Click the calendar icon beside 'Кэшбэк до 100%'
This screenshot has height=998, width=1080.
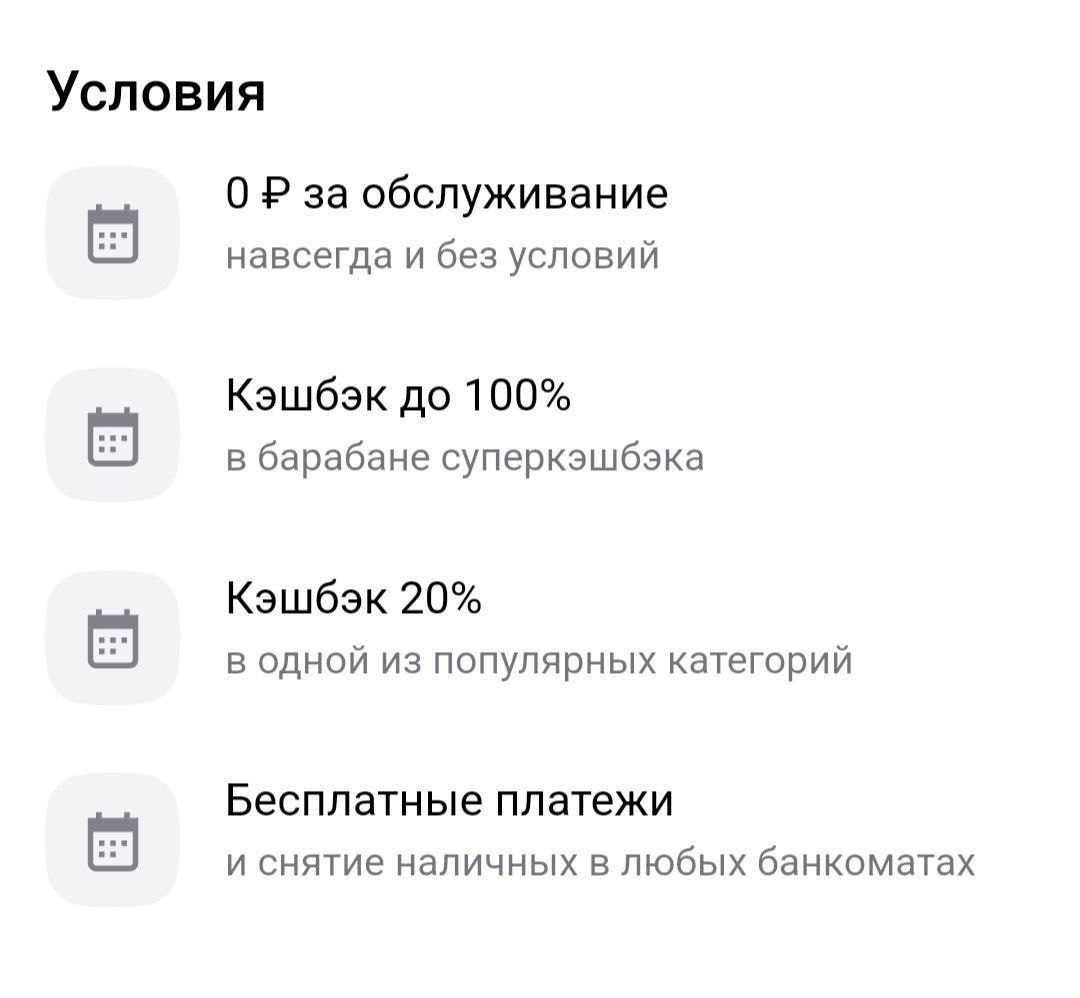point(114,432)
